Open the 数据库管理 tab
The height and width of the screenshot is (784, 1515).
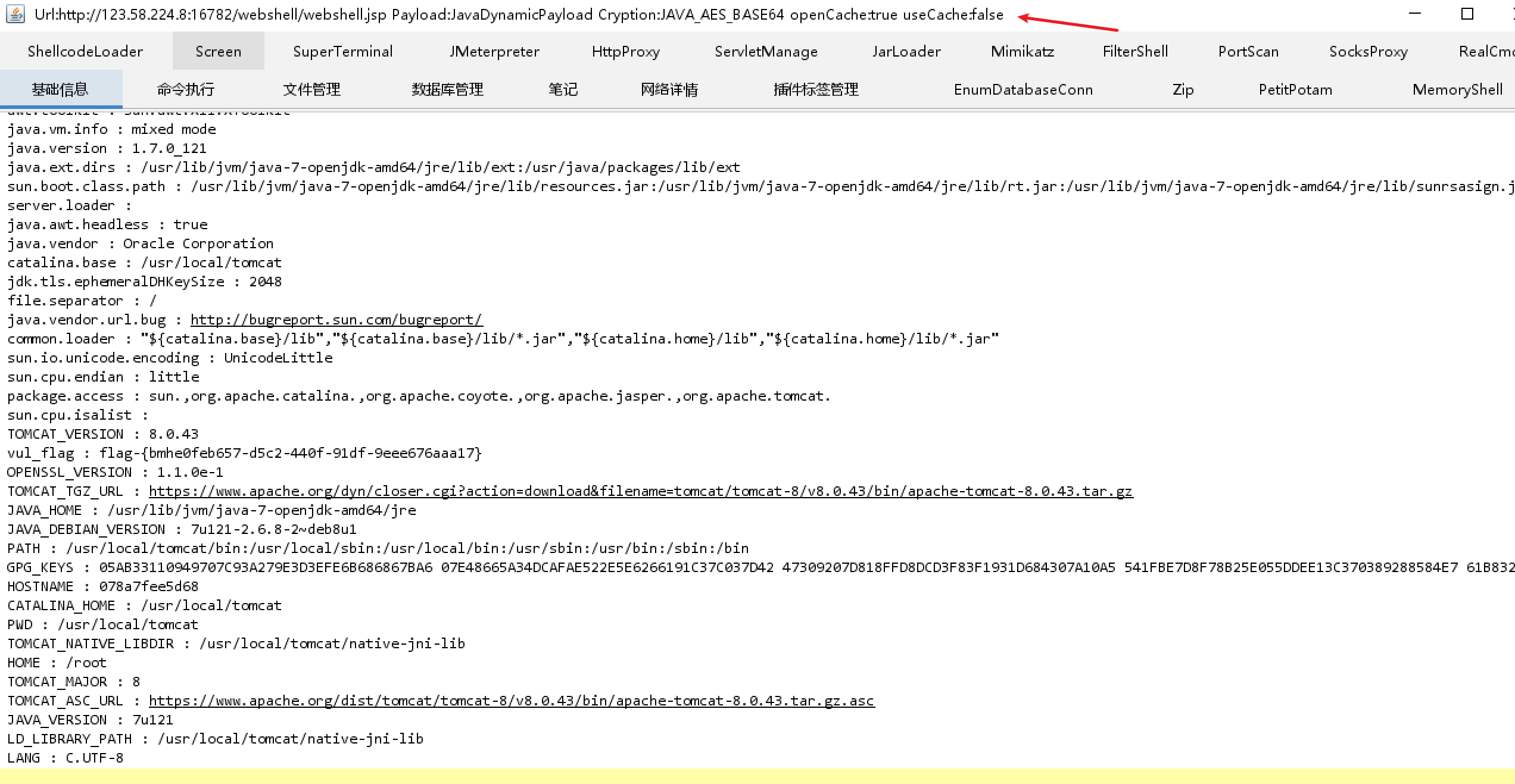(x=447, y=90)
